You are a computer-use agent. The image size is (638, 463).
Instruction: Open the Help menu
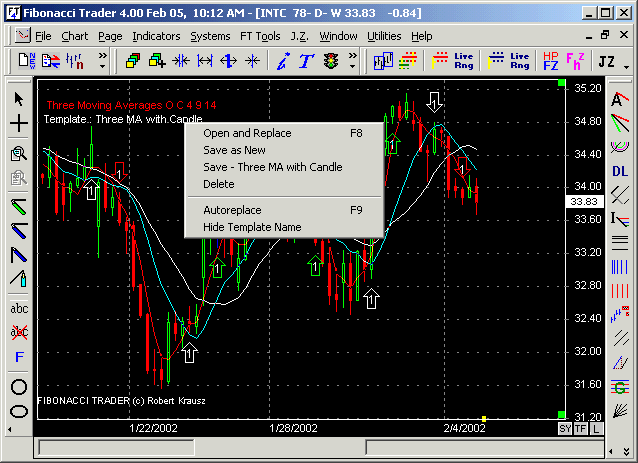tap(422, 36)
